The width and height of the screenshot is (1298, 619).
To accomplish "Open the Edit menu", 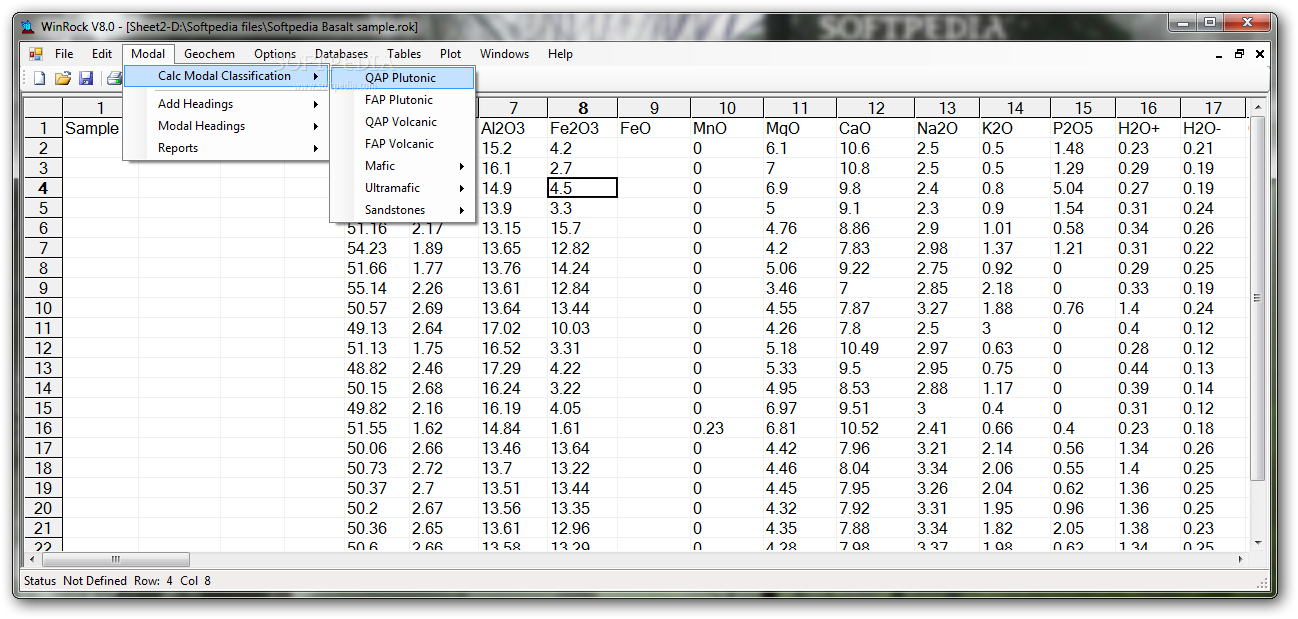I will [x=102, y=54].
